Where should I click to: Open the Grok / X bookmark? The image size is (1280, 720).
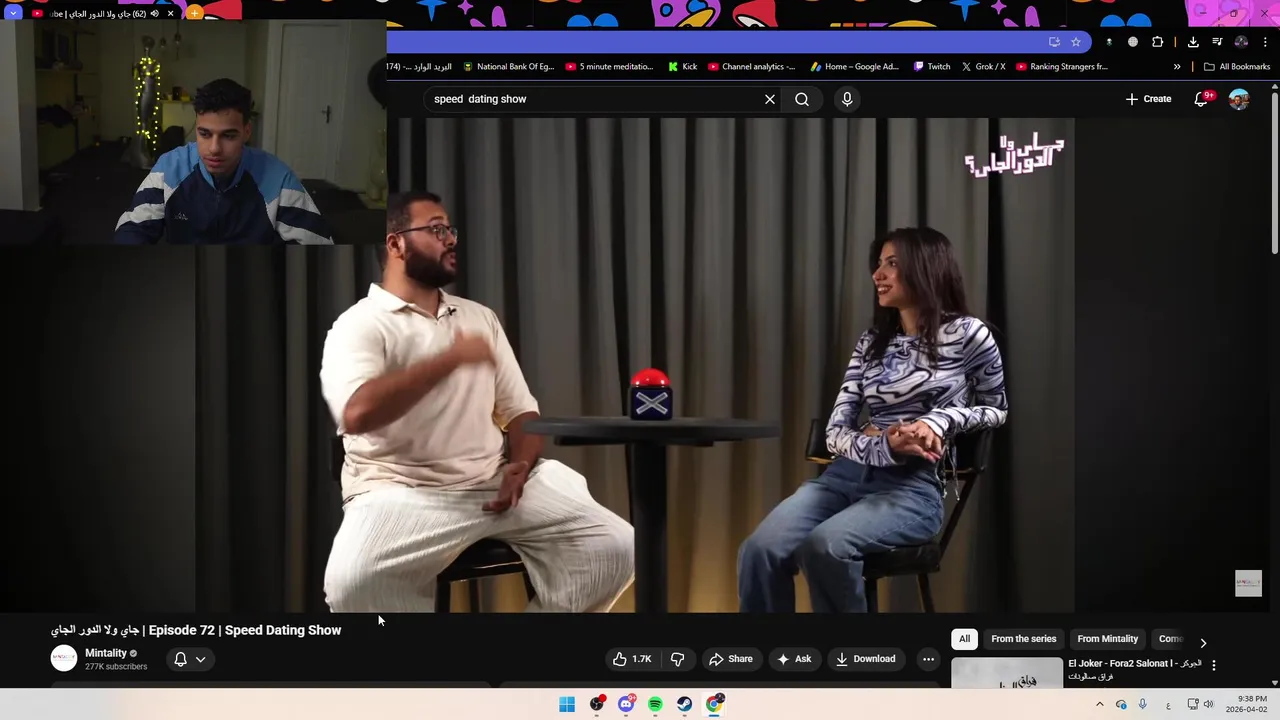(x=983, y=67)
